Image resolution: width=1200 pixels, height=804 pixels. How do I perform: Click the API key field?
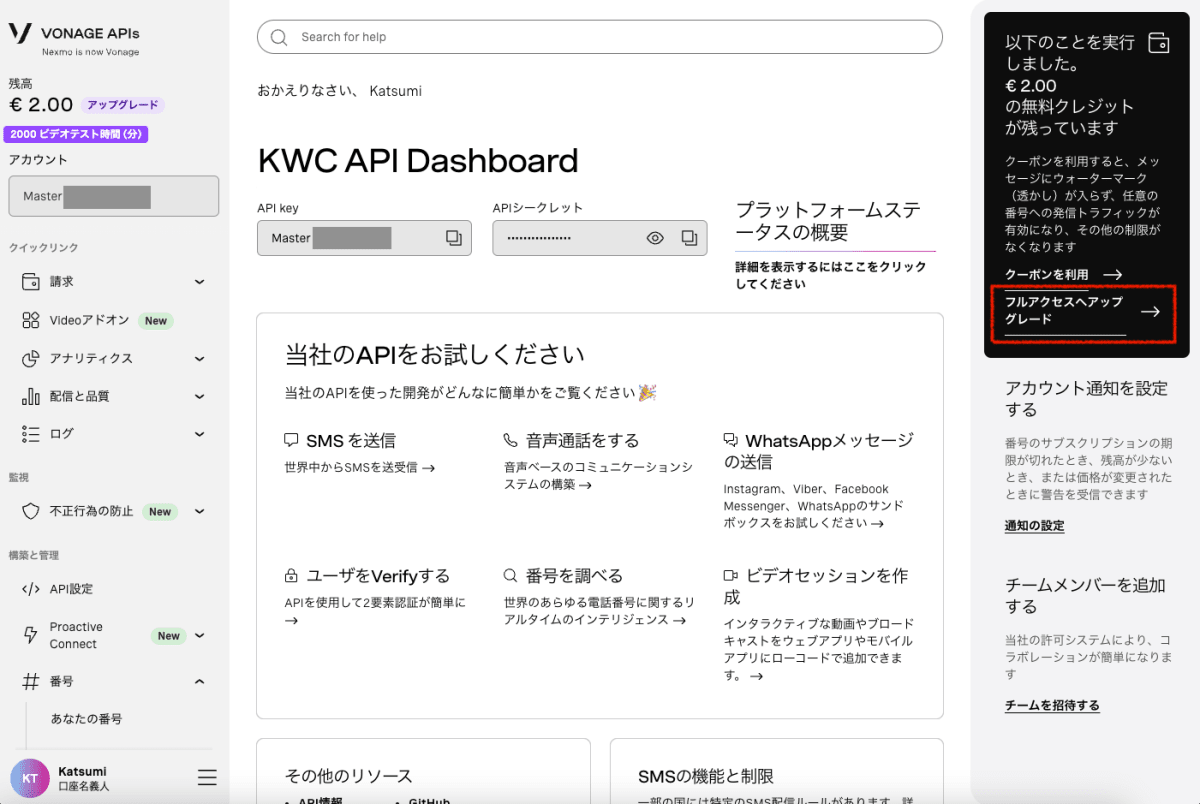click(x=364, y=238)
